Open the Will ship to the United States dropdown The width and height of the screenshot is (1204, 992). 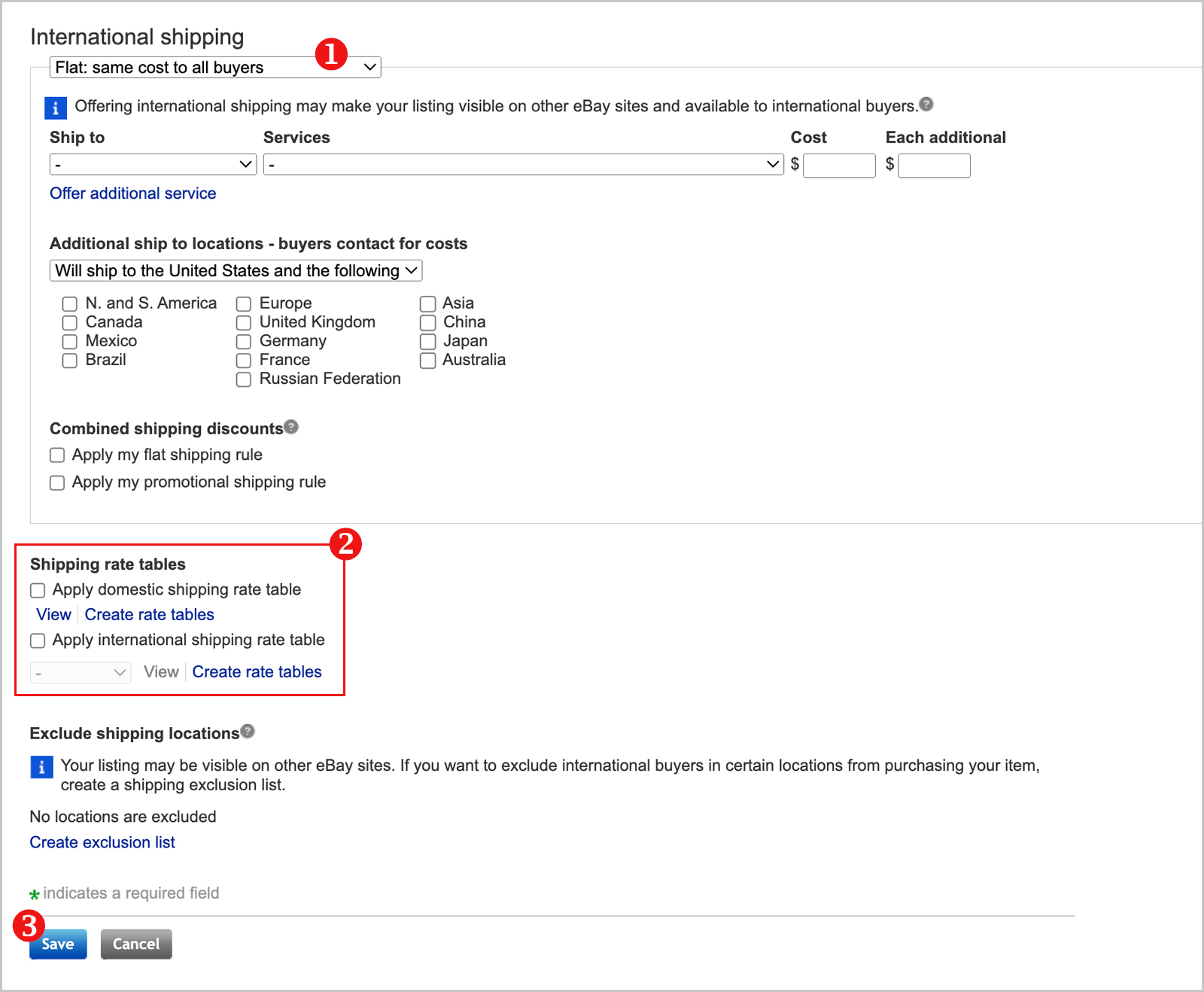235,270
